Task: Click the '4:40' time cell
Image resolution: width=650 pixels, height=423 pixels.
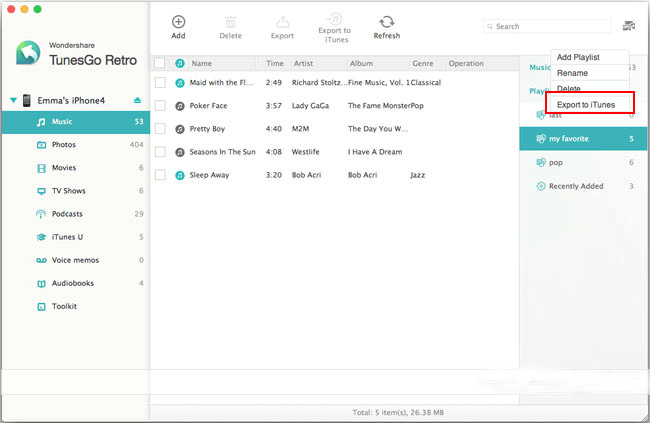Action: pyautogui.click(x=274, y=129)
